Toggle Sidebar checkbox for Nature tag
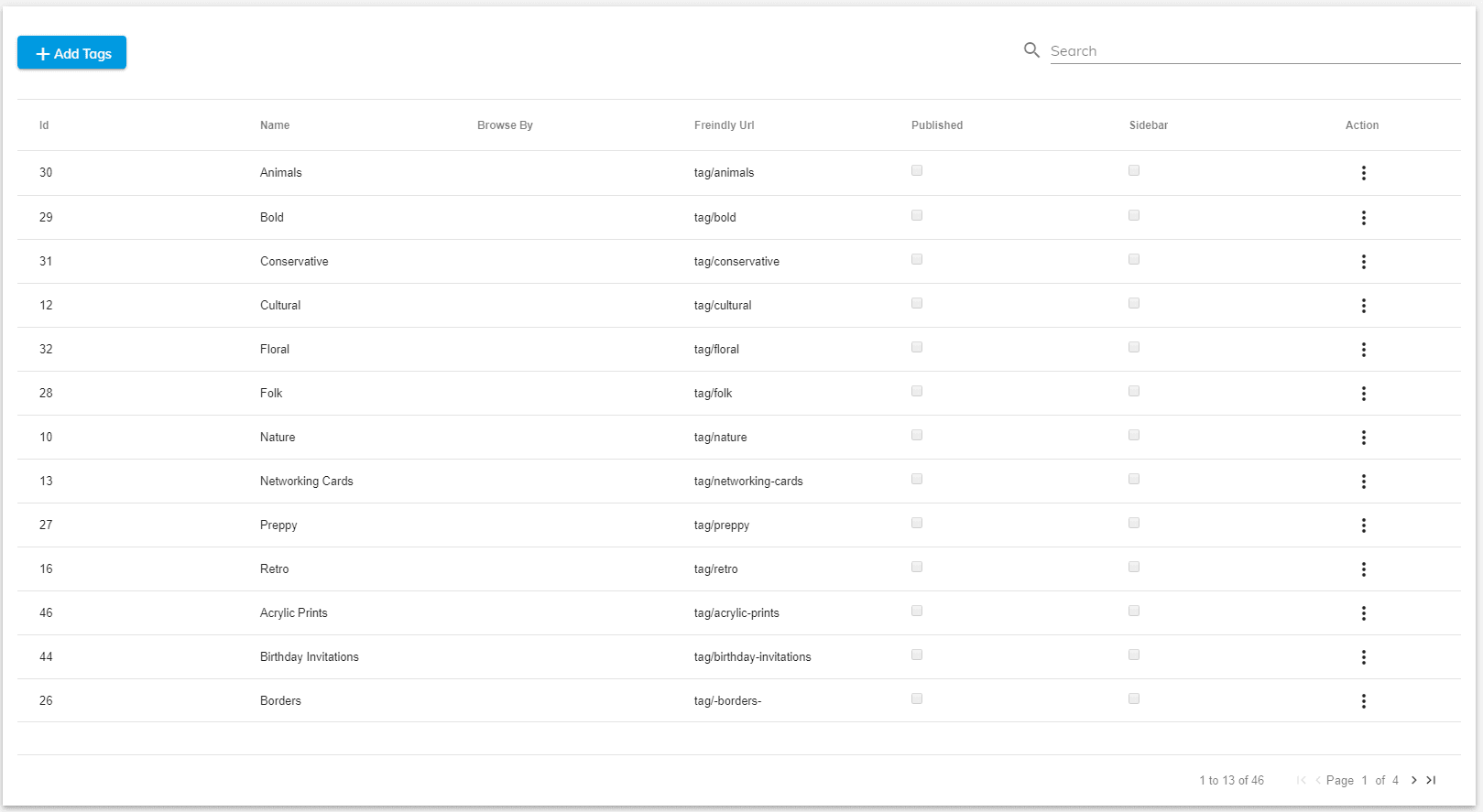The image size is (1483, 812). [x=1134, y=435]
